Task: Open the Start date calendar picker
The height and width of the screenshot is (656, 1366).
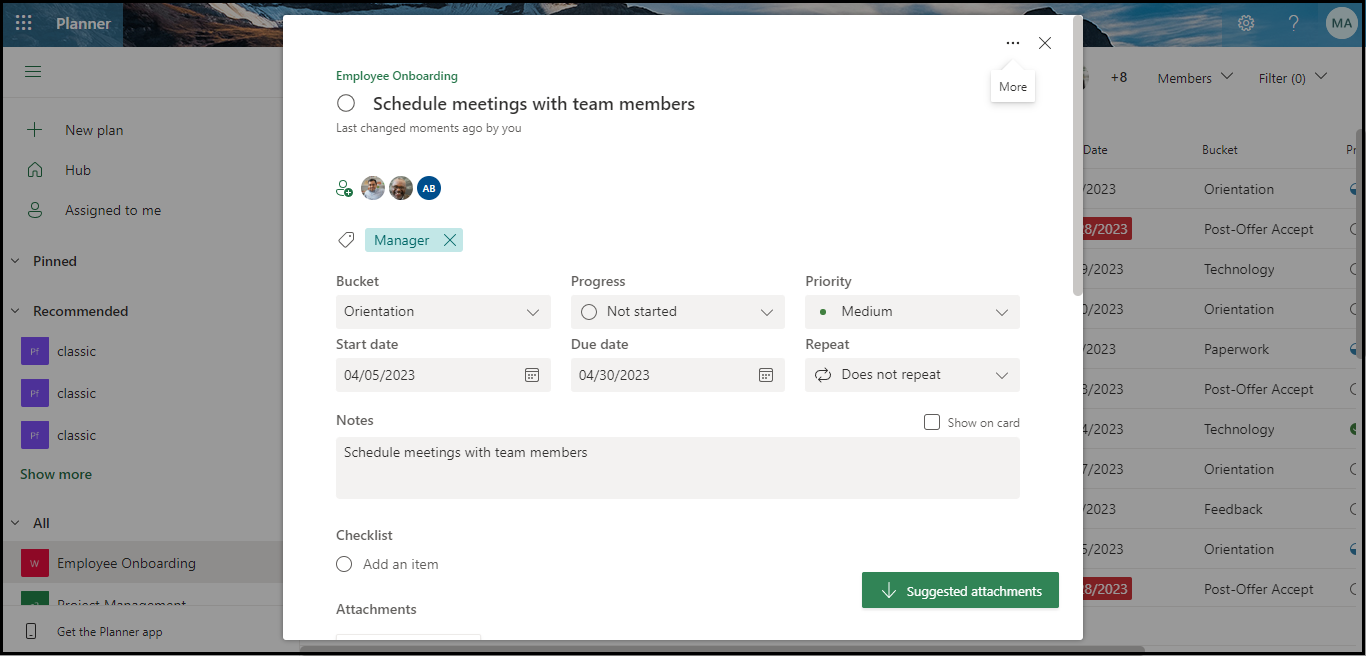Action: point(532,375)
